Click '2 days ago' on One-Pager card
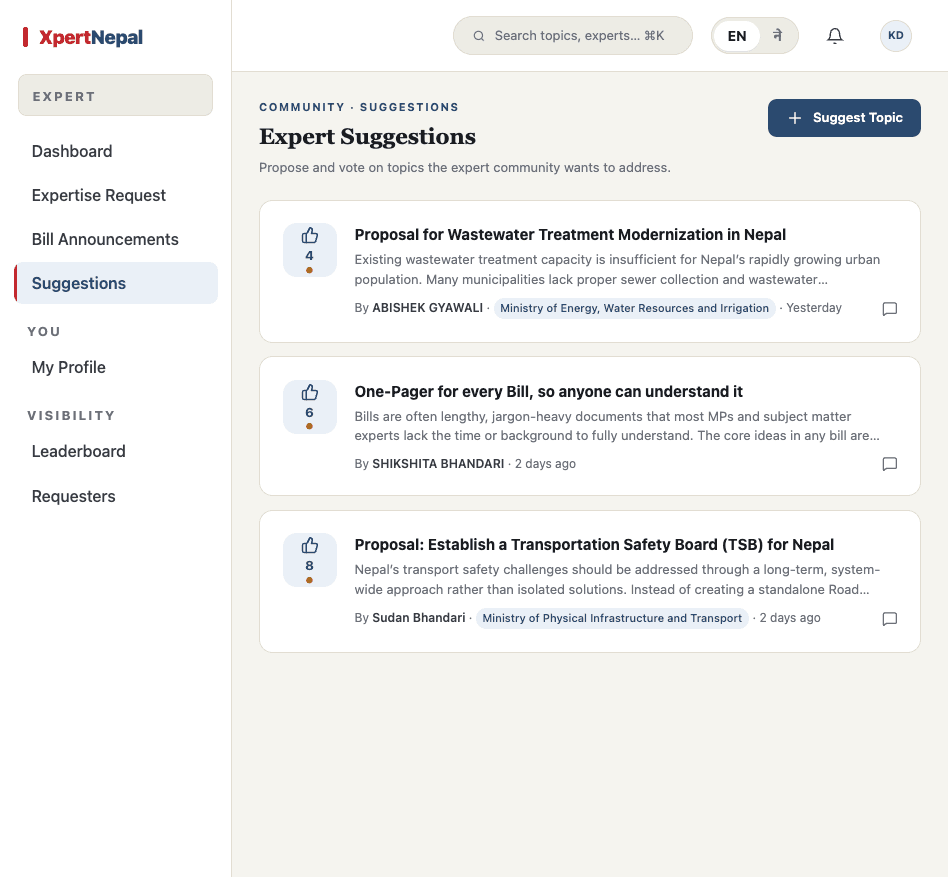948x877 pixels. 545,464
